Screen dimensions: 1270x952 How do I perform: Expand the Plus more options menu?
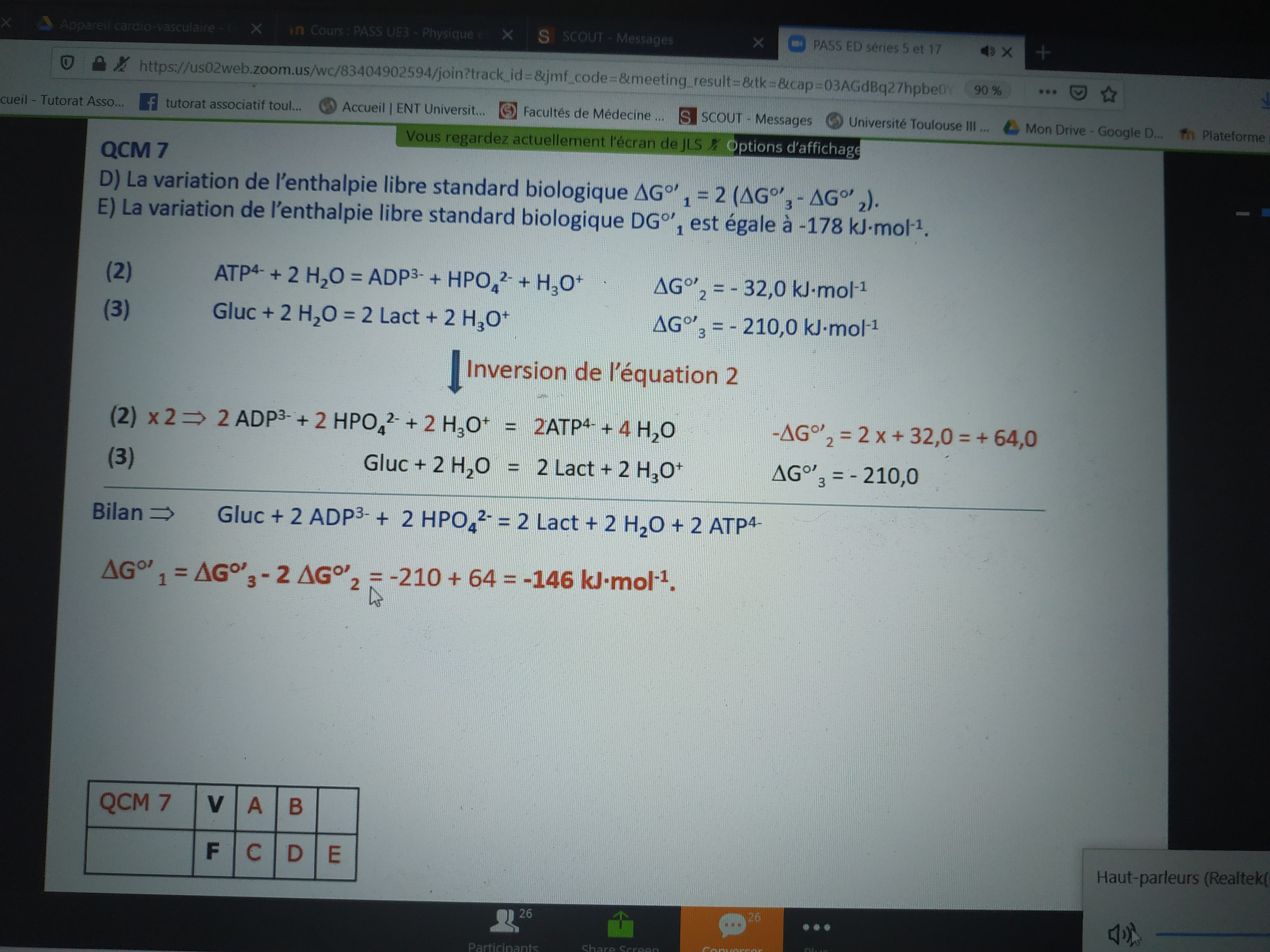click(816, 927)
